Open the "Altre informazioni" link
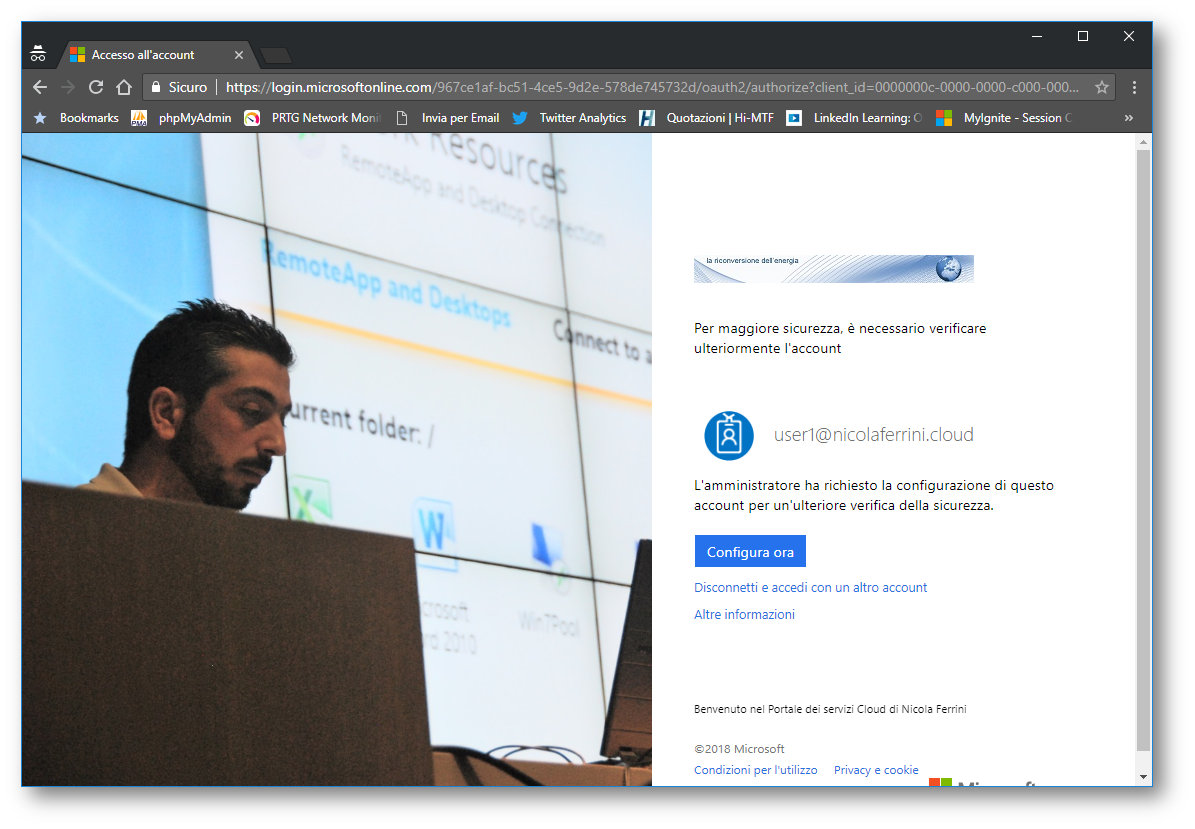This screenshot has height=829, width=1195. coord(744,614)
